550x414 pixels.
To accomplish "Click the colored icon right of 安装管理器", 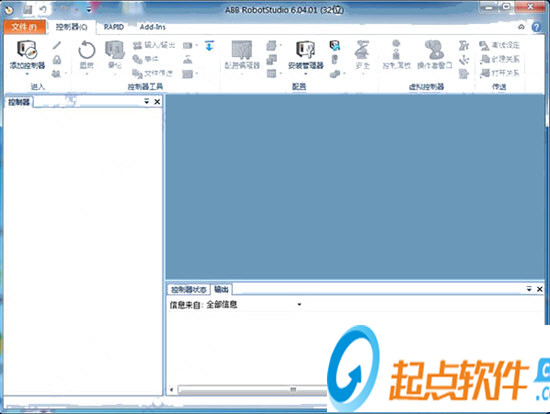I will pos(335,45).
